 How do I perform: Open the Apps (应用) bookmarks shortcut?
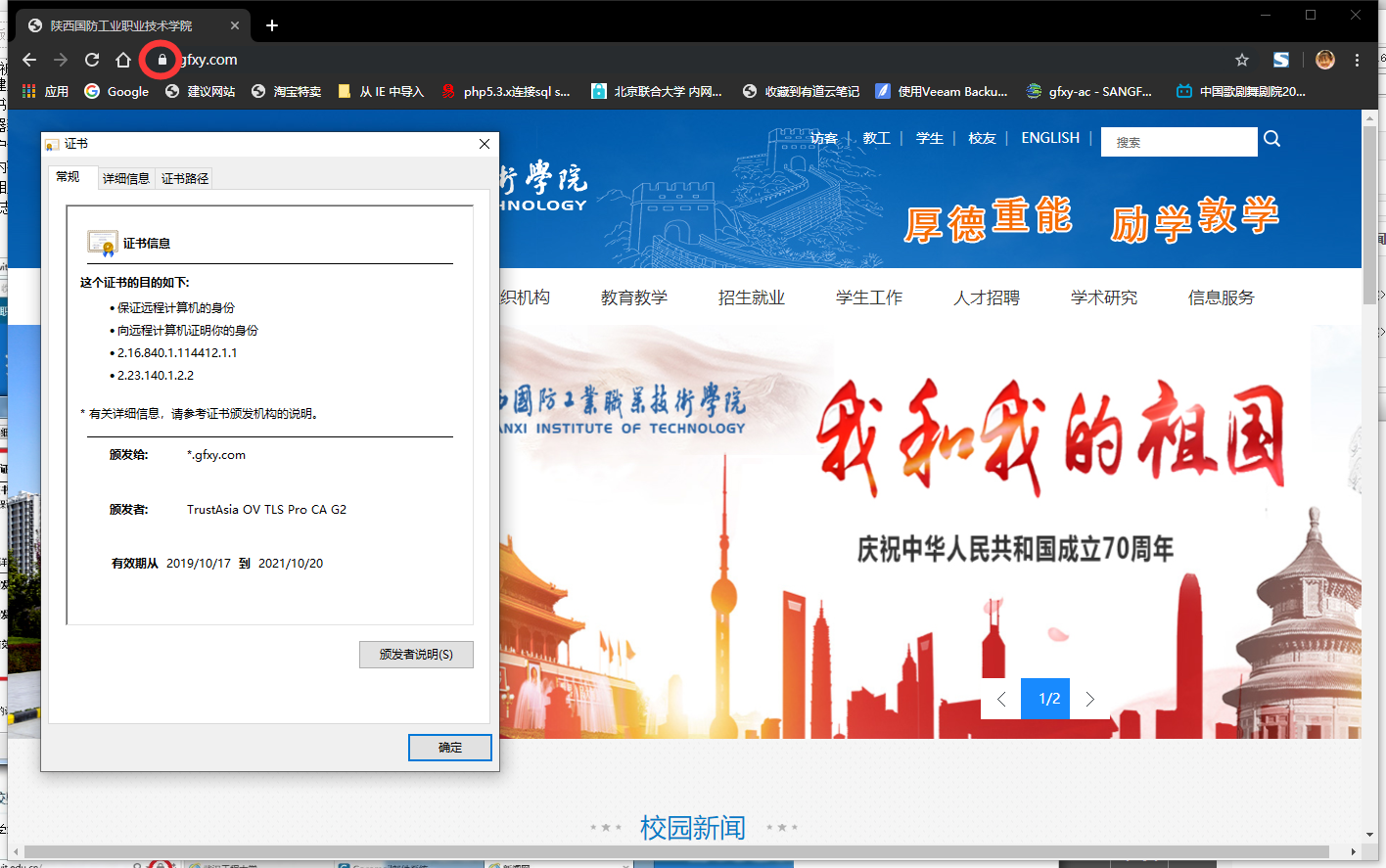click(x=45, y=91)
